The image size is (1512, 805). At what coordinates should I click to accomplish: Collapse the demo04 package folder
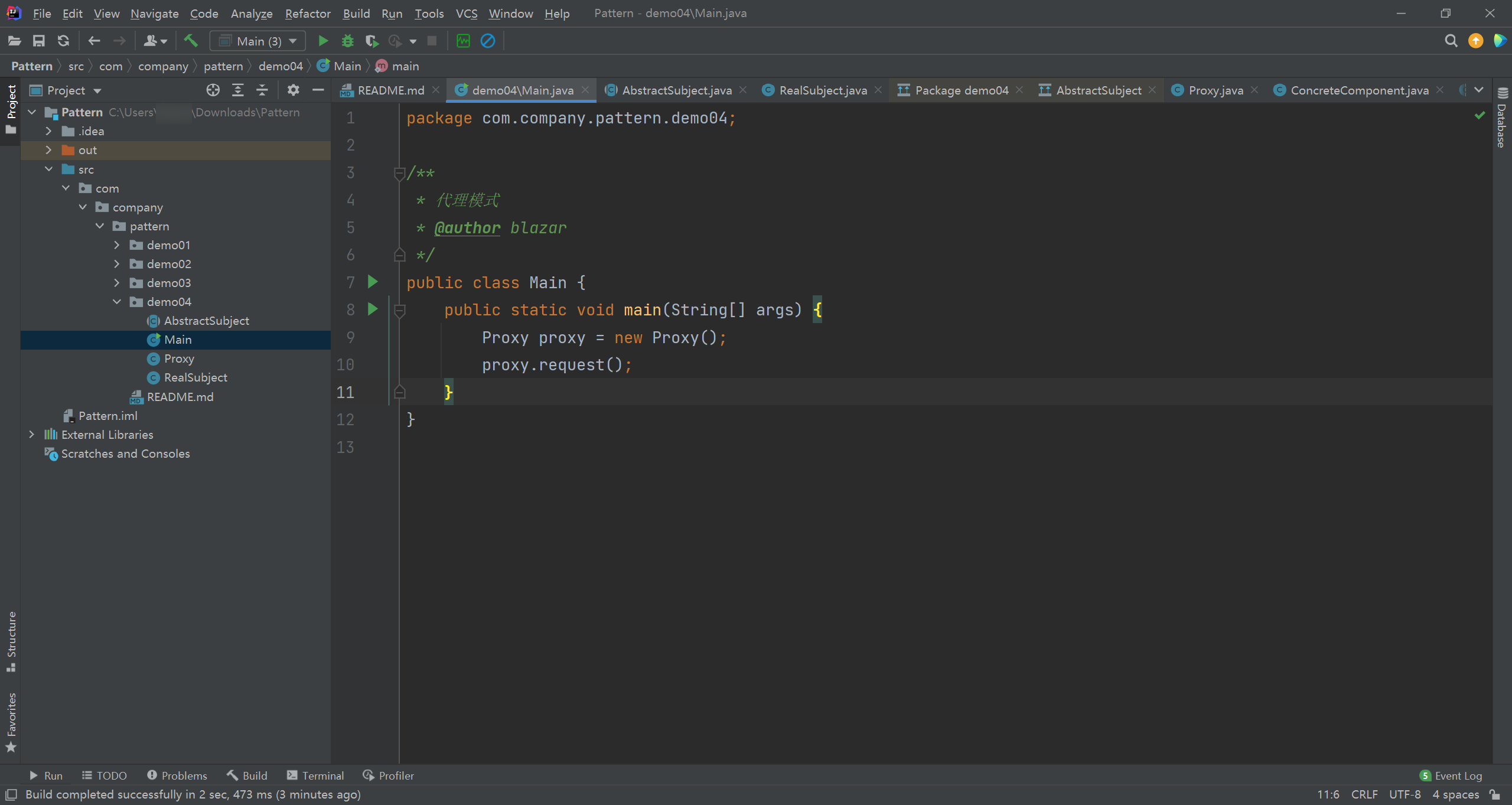coord(116,302)
